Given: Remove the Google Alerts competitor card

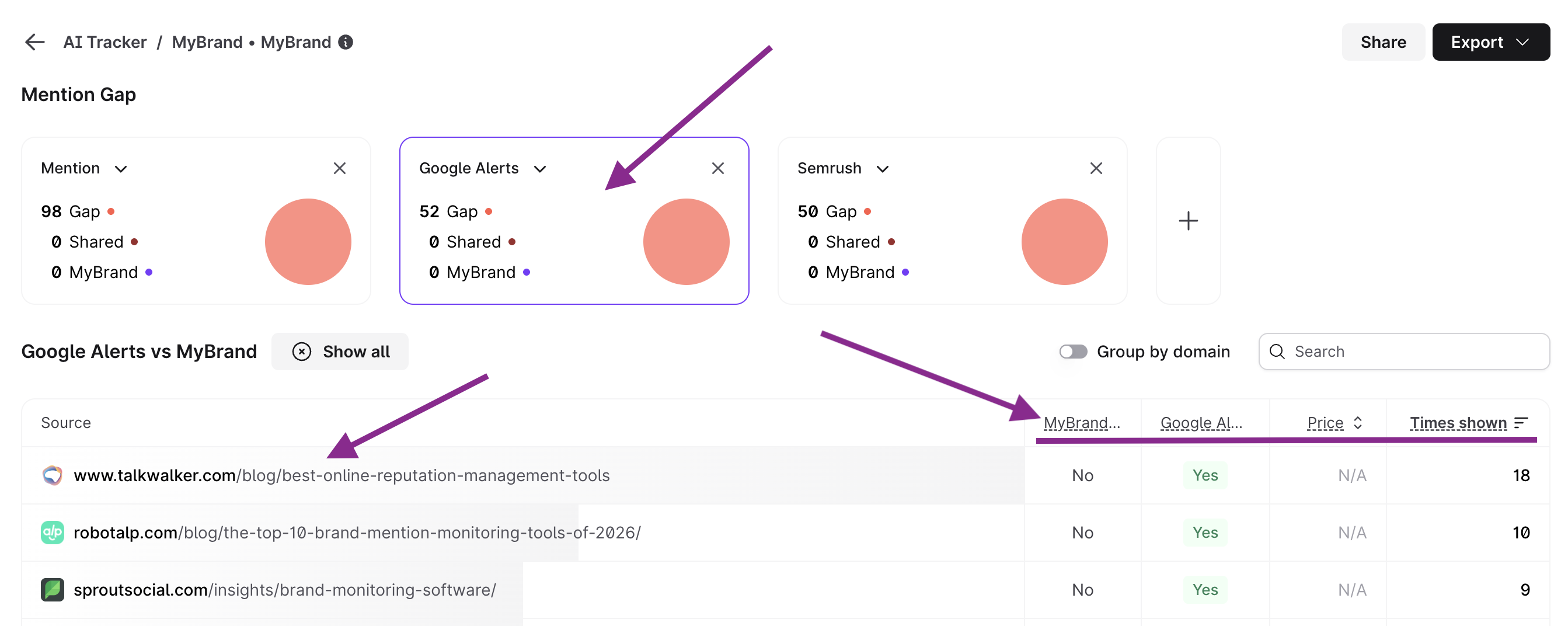Looking at the screenshot, I should [717, 168].
